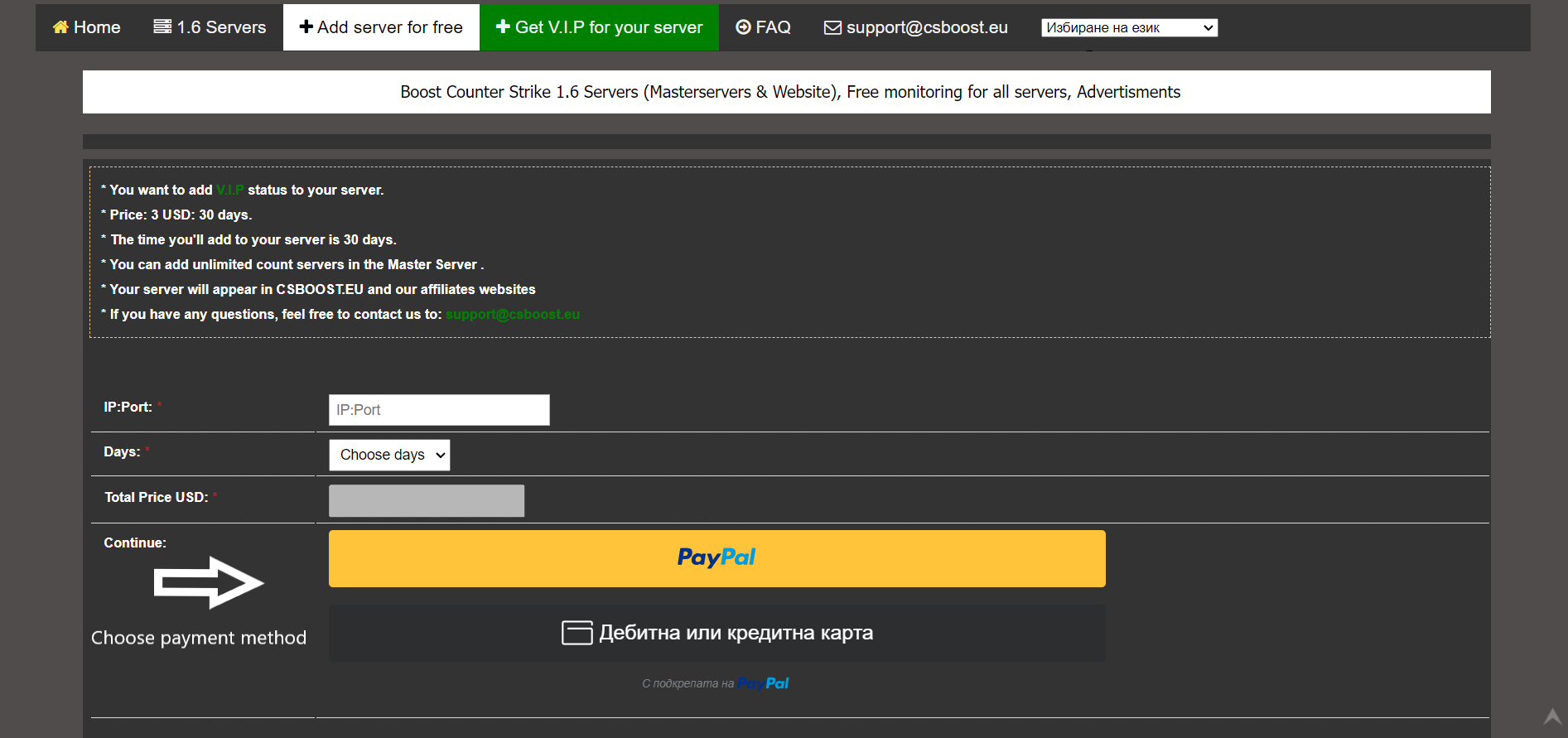Click the support envelope icon
This screenshot has height=738, width=1568.
(832, 28)
